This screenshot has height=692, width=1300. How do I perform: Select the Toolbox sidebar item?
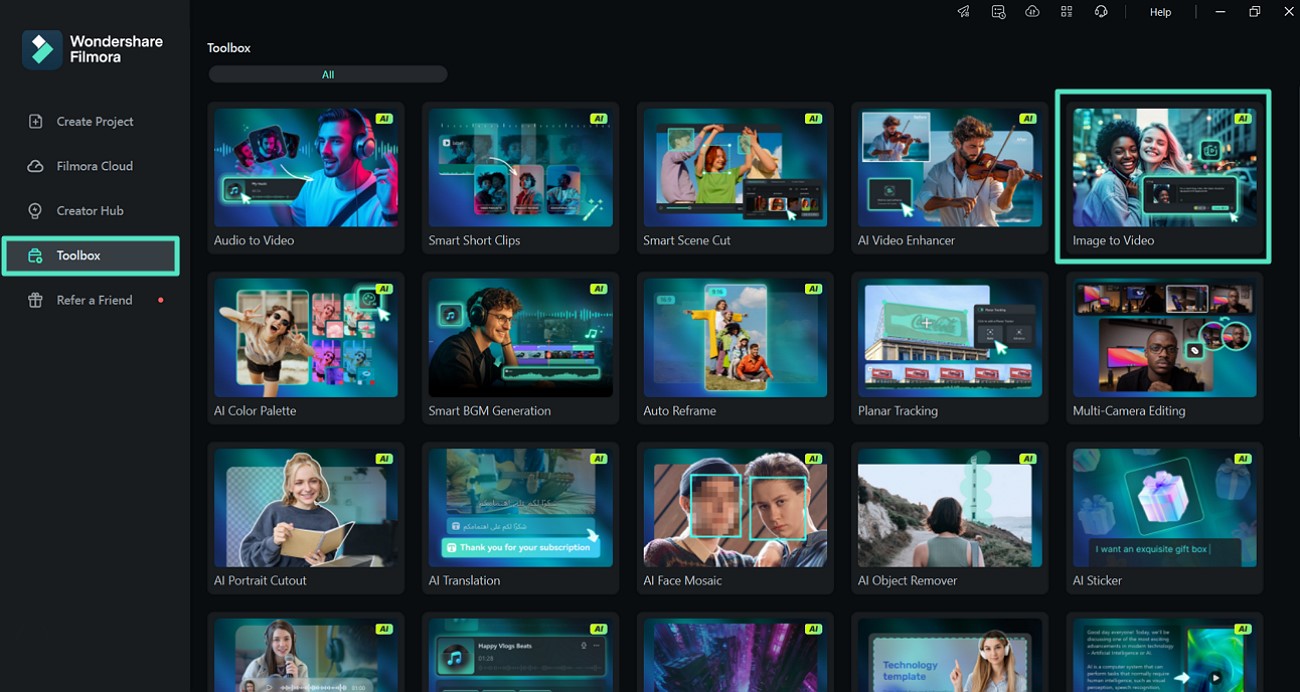tap(90, 256)
